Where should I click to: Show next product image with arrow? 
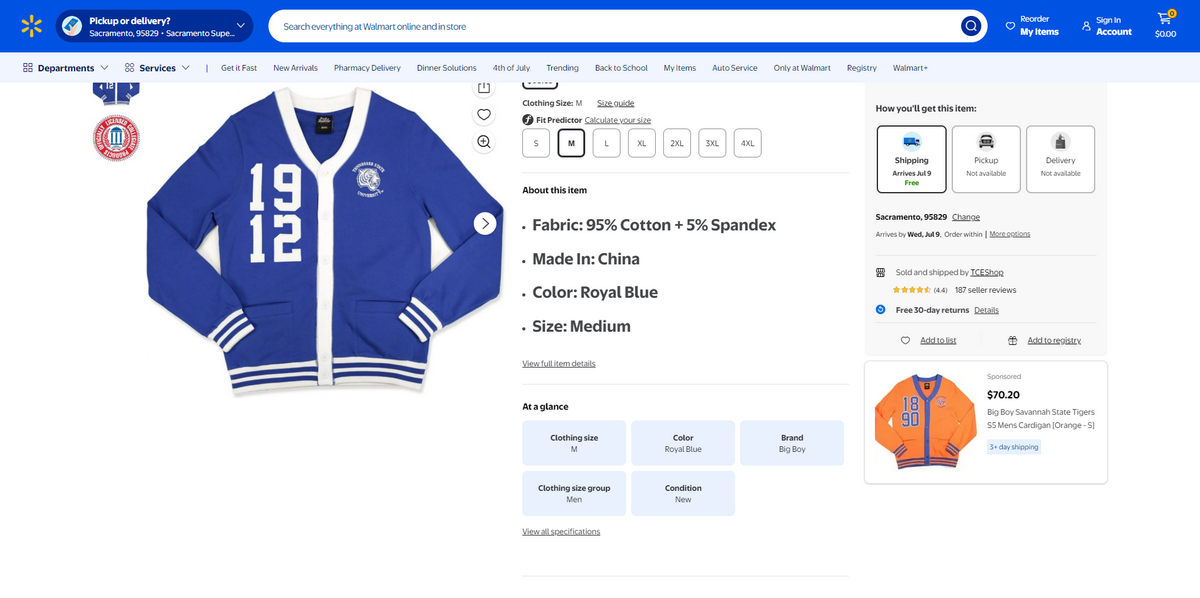tap(485, 224)
